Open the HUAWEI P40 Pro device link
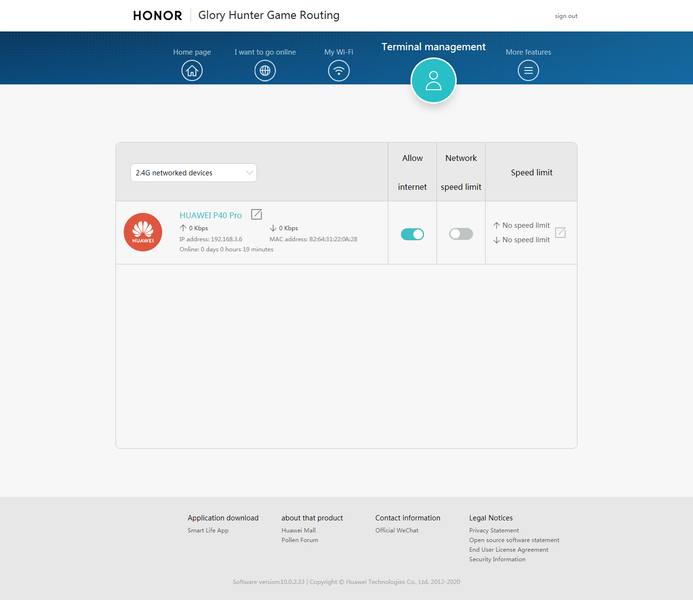Image resolution: width=693 pixels, height=600 pixels. [210, 215]
